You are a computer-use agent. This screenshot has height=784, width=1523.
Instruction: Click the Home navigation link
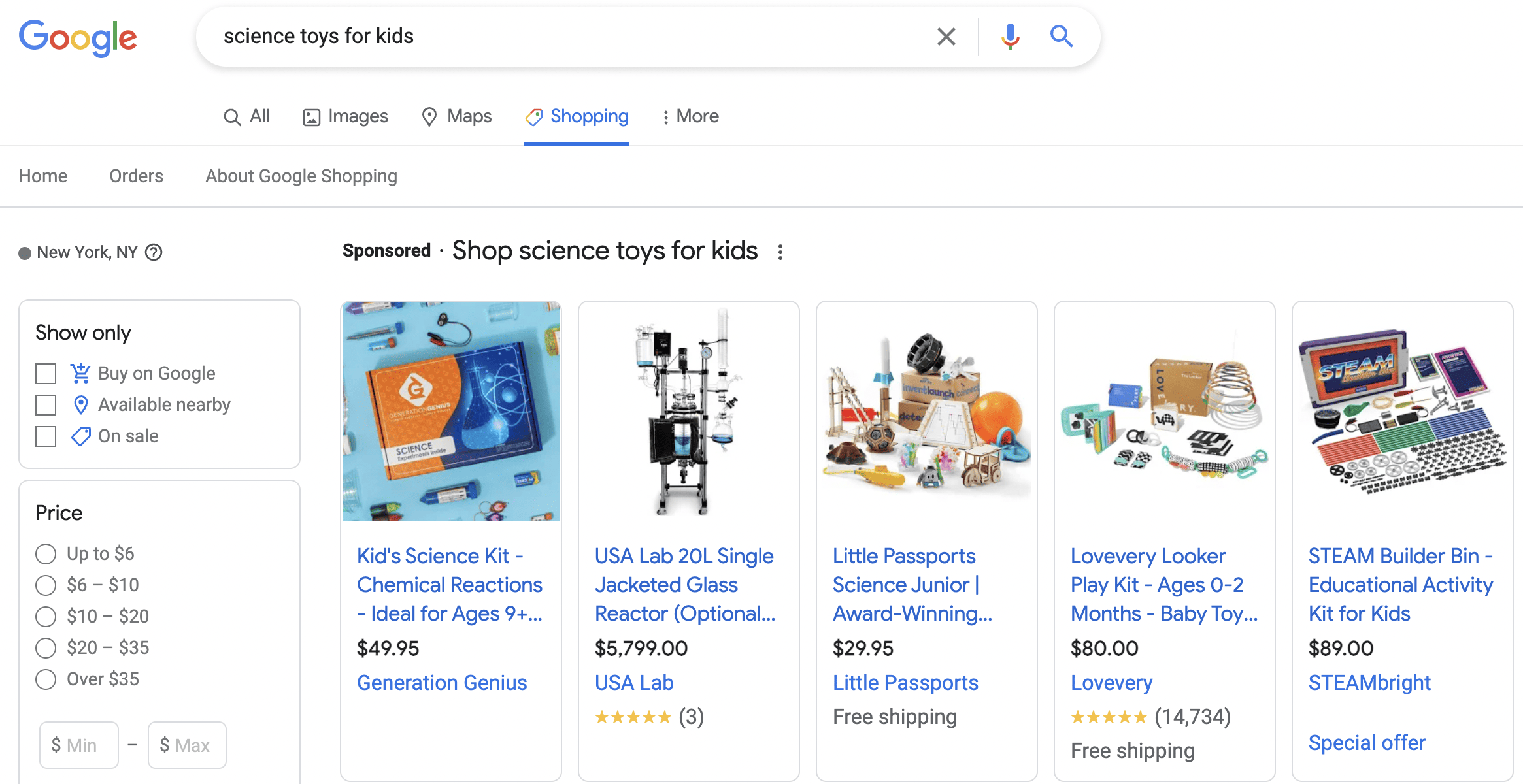pyautogui.click(x=42, y=176)
